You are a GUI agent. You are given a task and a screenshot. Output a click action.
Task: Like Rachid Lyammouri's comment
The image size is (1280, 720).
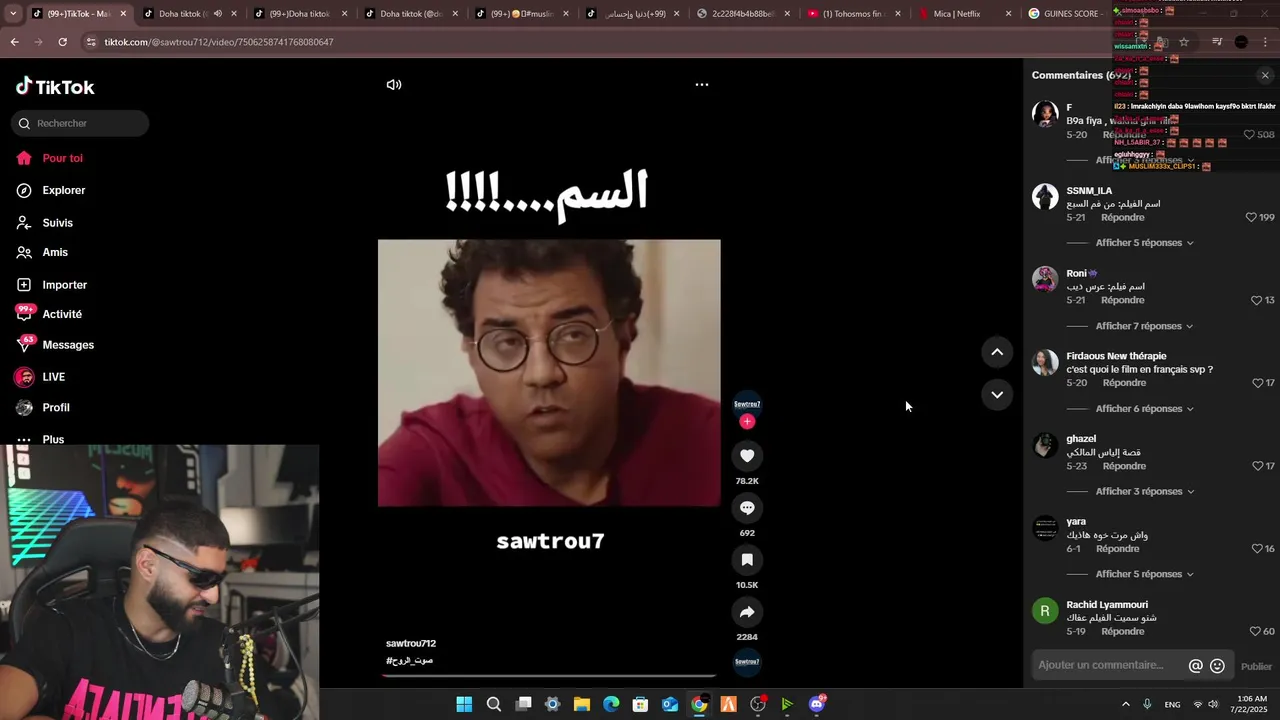coord(1255,631)
